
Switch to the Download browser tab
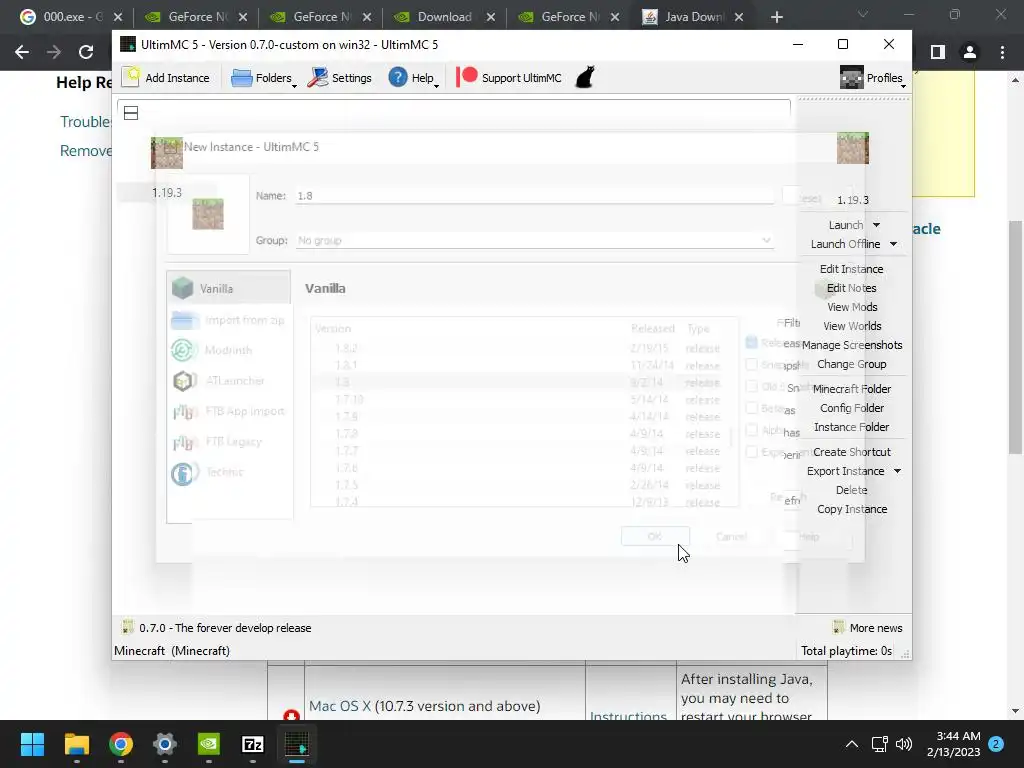[444, 17]
